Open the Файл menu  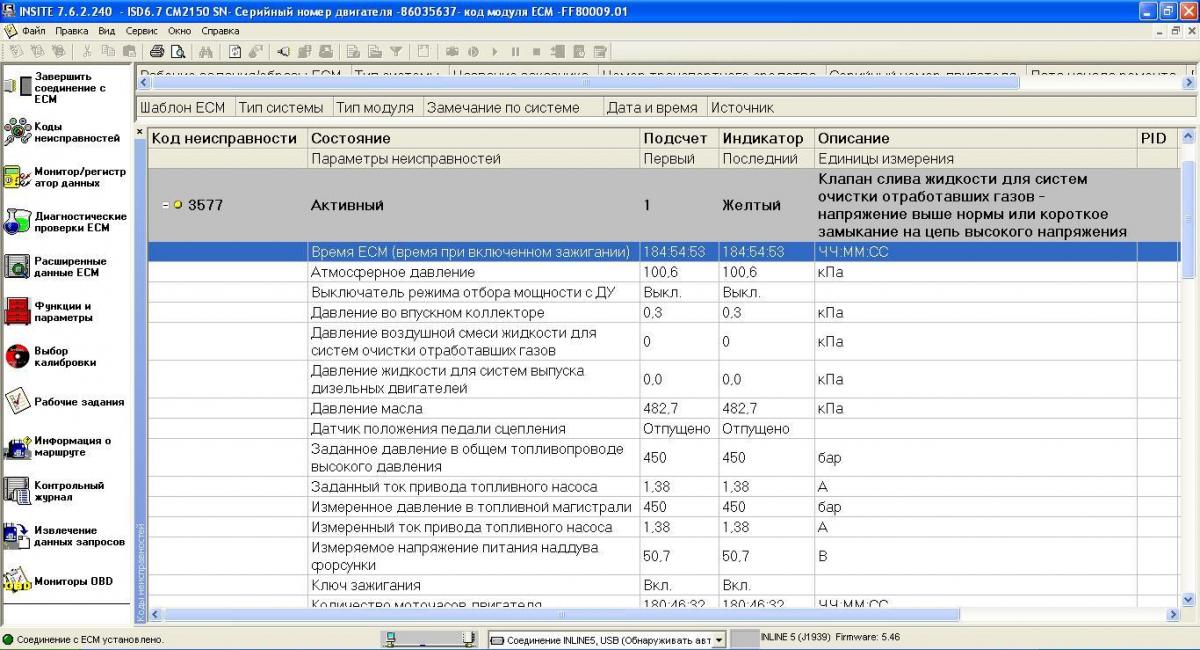pyautogui.click(x=33, y=31)
